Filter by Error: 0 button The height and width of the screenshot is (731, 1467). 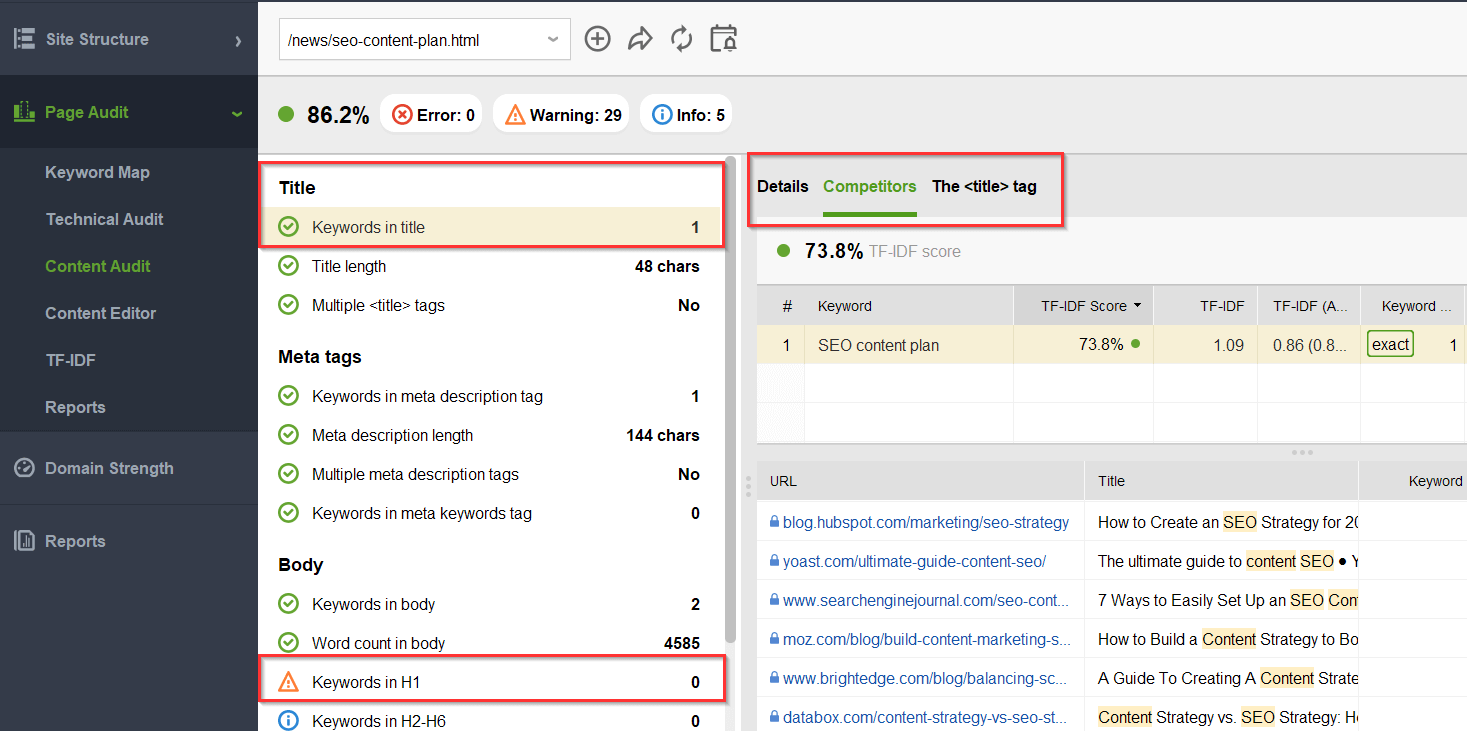point(431,115)
